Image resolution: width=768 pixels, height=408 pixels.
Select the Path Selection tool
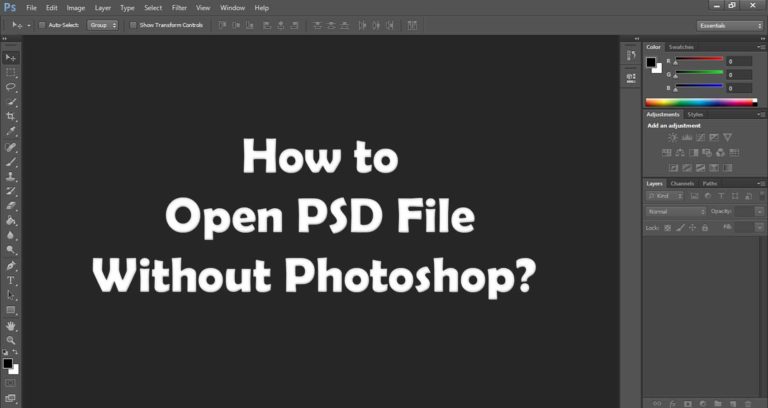[10, 295]
